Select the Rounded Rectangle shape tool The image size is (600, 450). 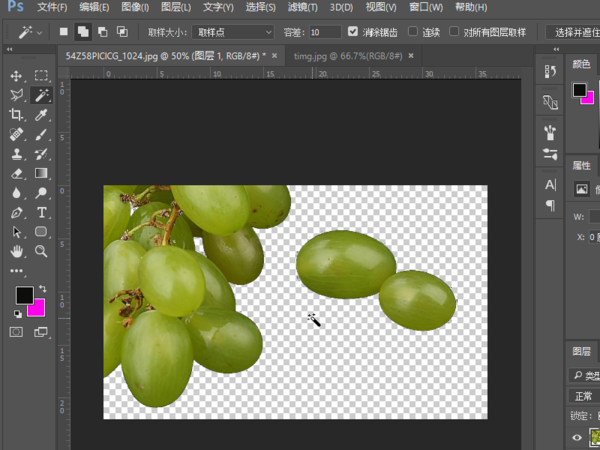(41, 232)
